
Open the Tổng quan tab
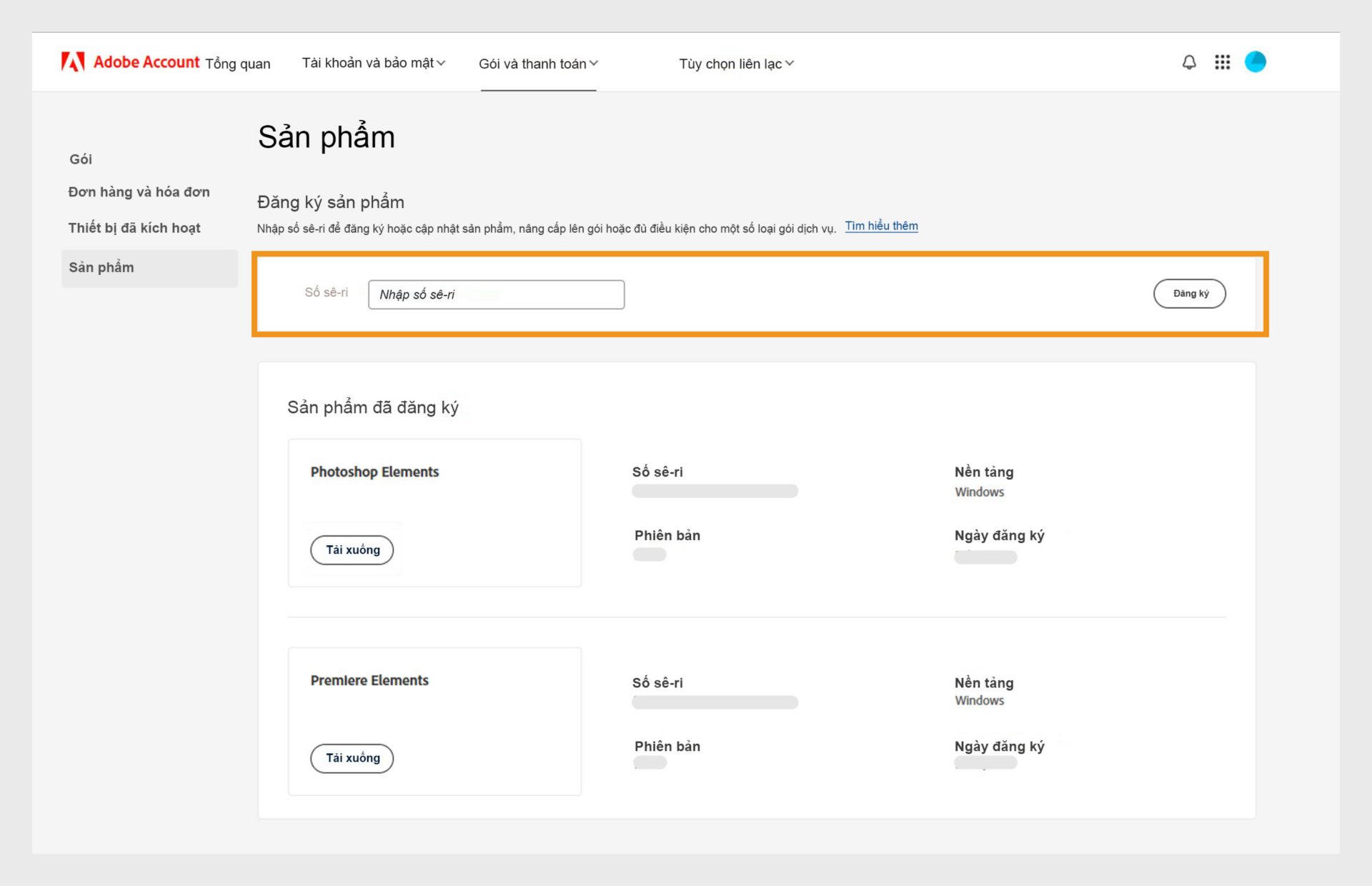pyautogui.click(x=238, y=64)
